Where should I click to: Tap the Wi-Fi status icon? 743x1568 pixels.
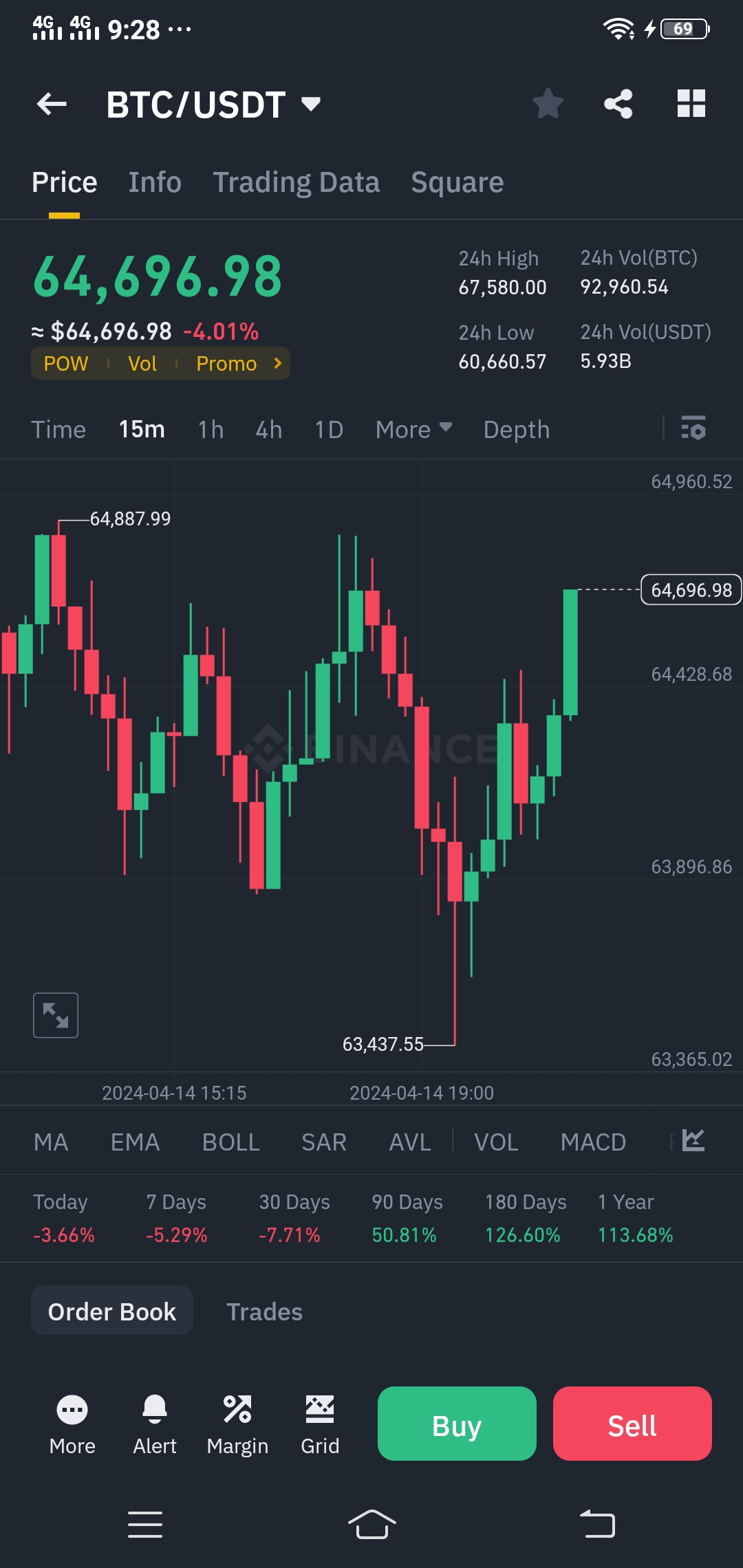click(618, 29)
